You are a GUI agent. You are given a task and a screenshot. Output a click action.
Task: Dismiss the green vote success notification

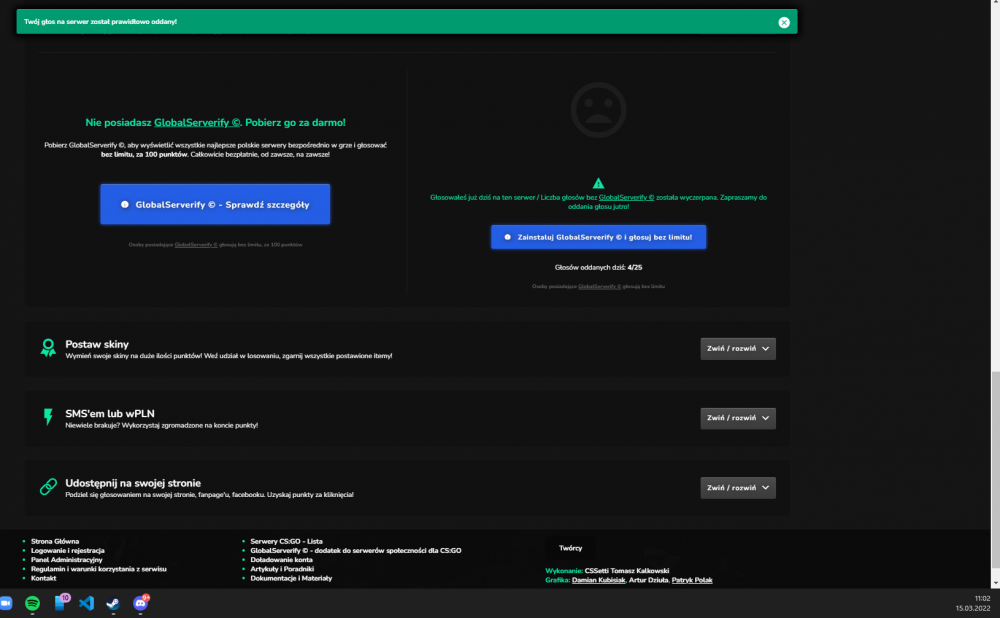coord(784,22)
